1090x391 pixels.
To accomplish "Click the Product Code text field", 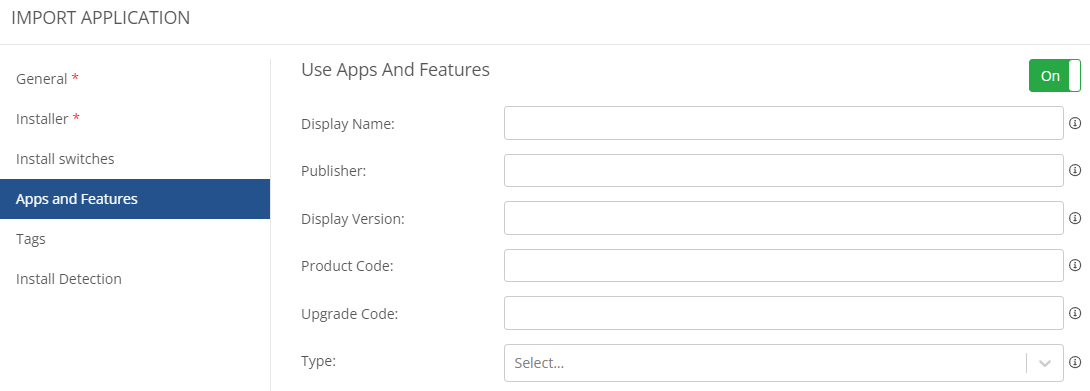I will point(783,266).
